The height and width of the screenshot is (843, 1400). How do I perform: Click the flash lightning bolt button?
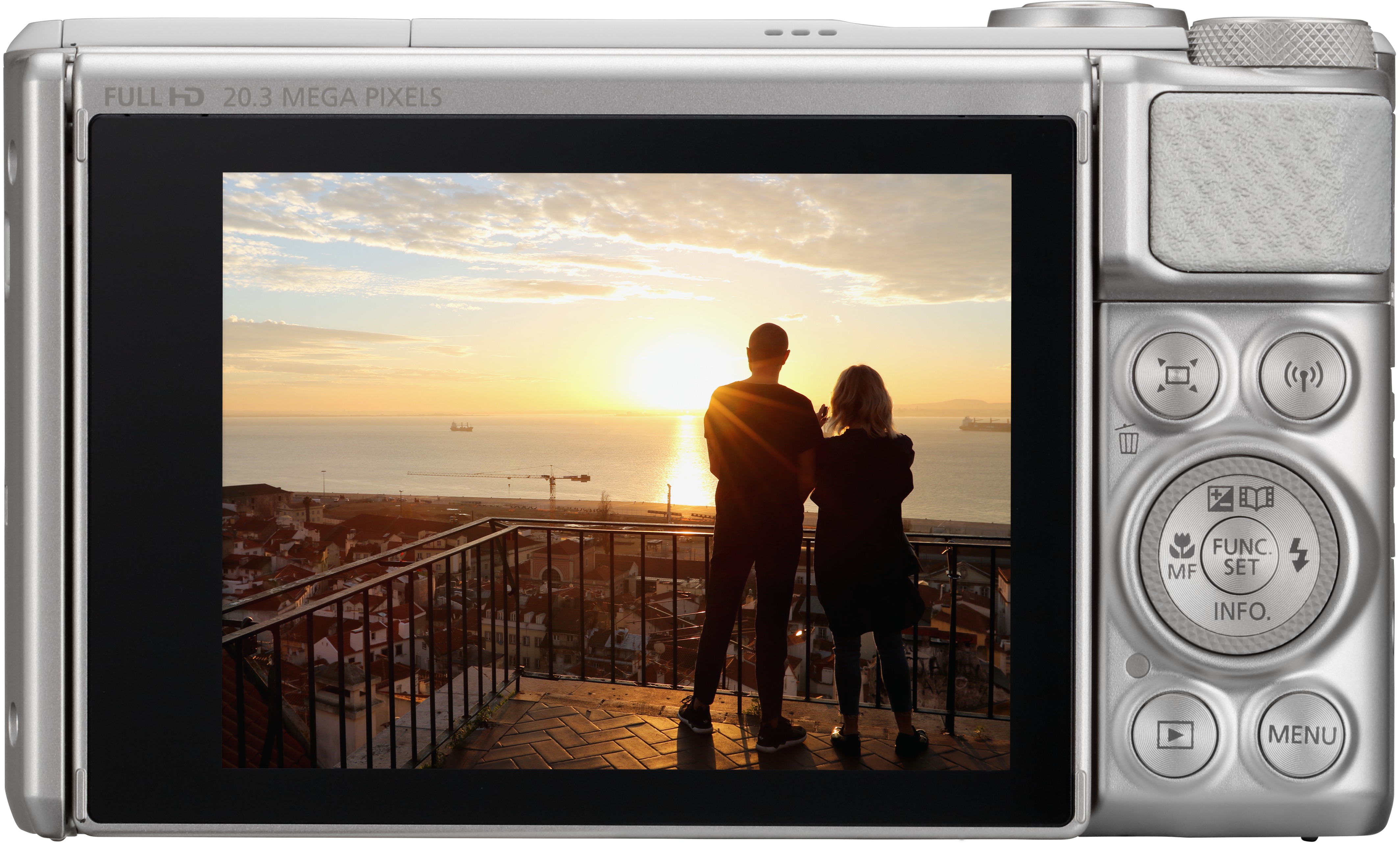[x=1299, y=555]
